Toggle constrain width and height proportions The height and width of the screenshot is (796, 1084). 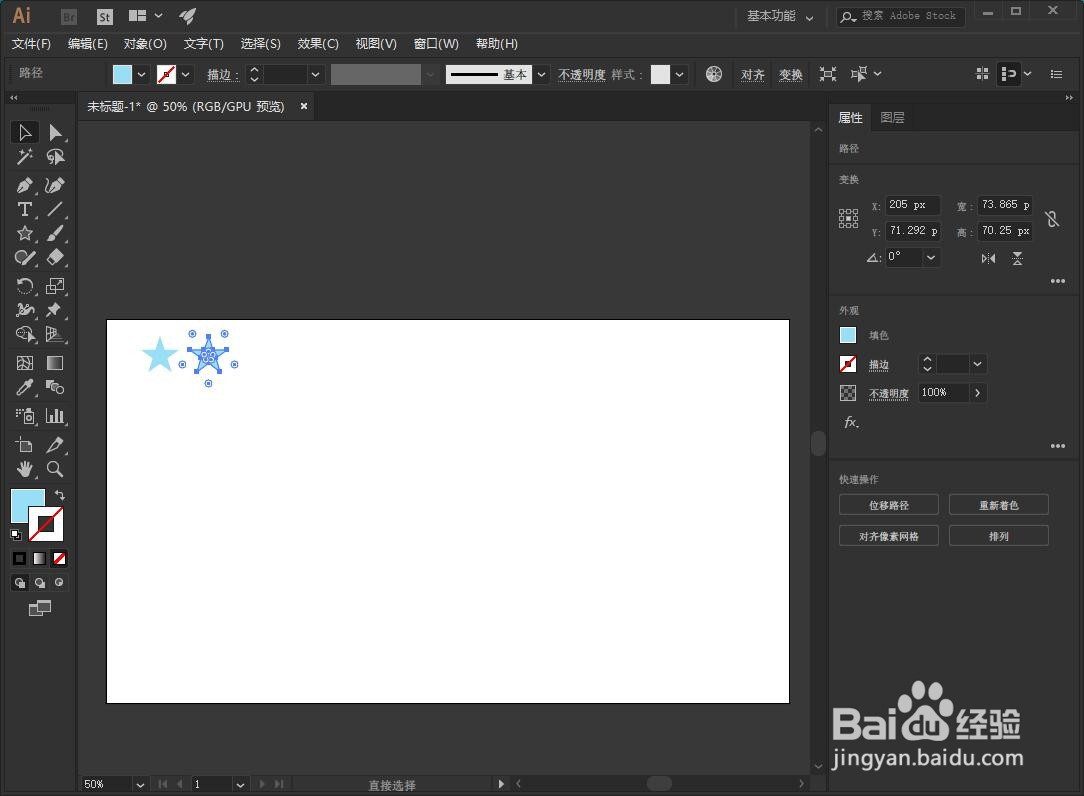(x=1052, y=219)
